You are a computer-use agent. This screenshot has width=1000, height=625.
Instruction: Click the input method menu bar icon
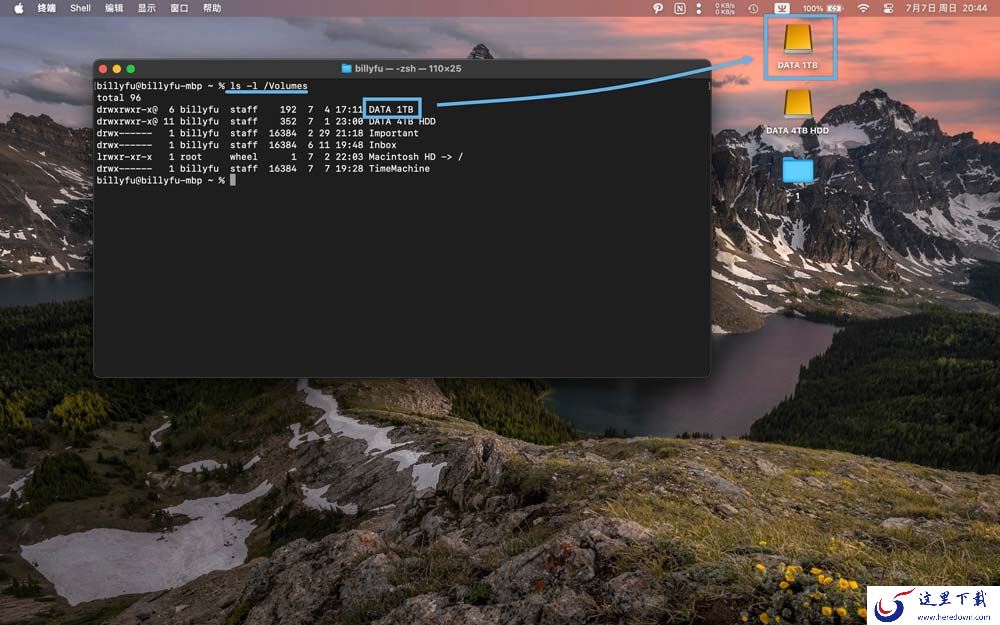coord(782,8)
